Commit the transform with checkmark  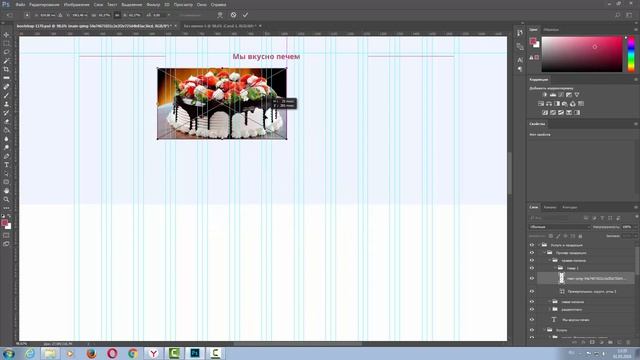(x=245, y=15)
